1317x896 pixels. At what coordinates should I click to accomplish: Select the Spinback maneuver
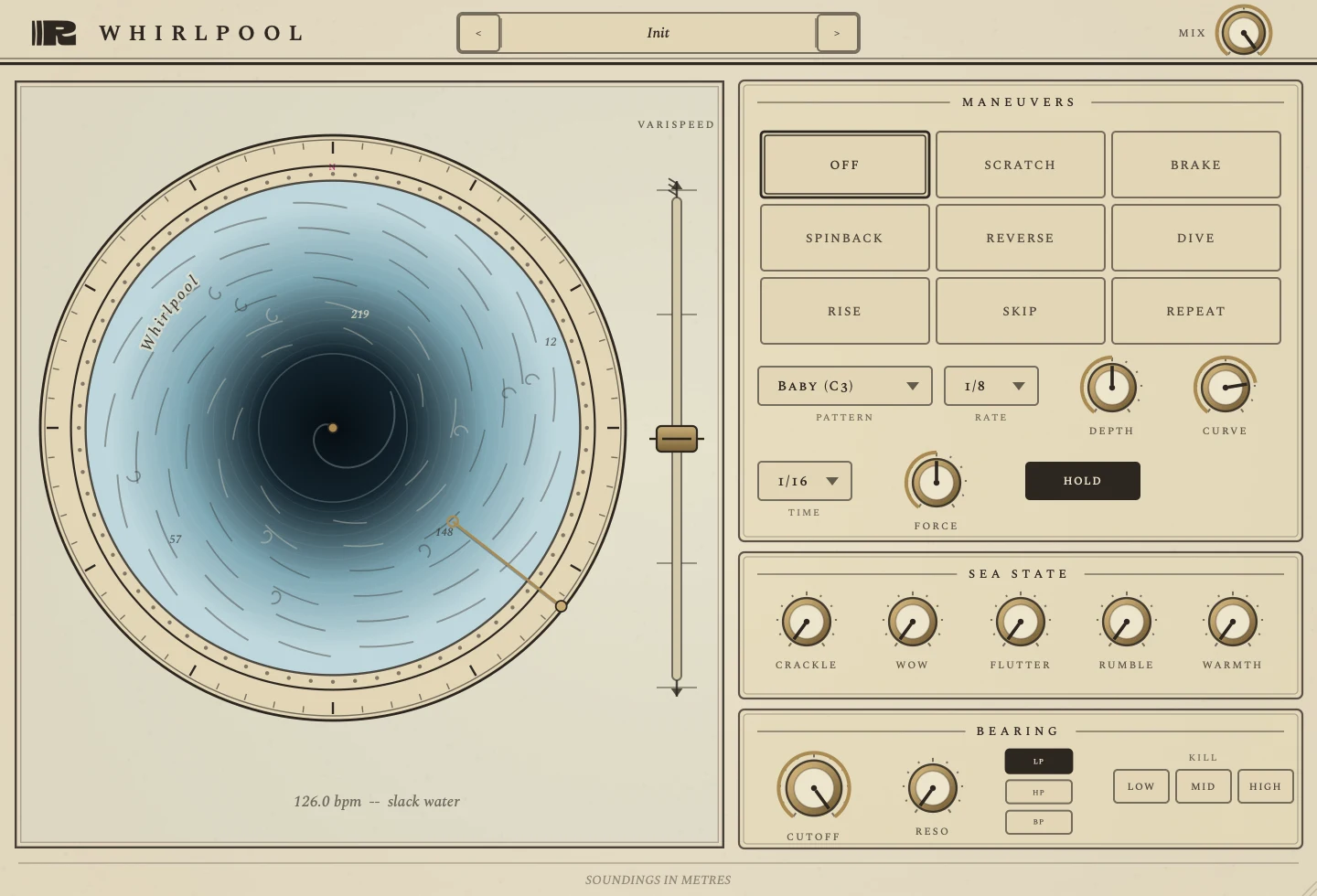845,238
